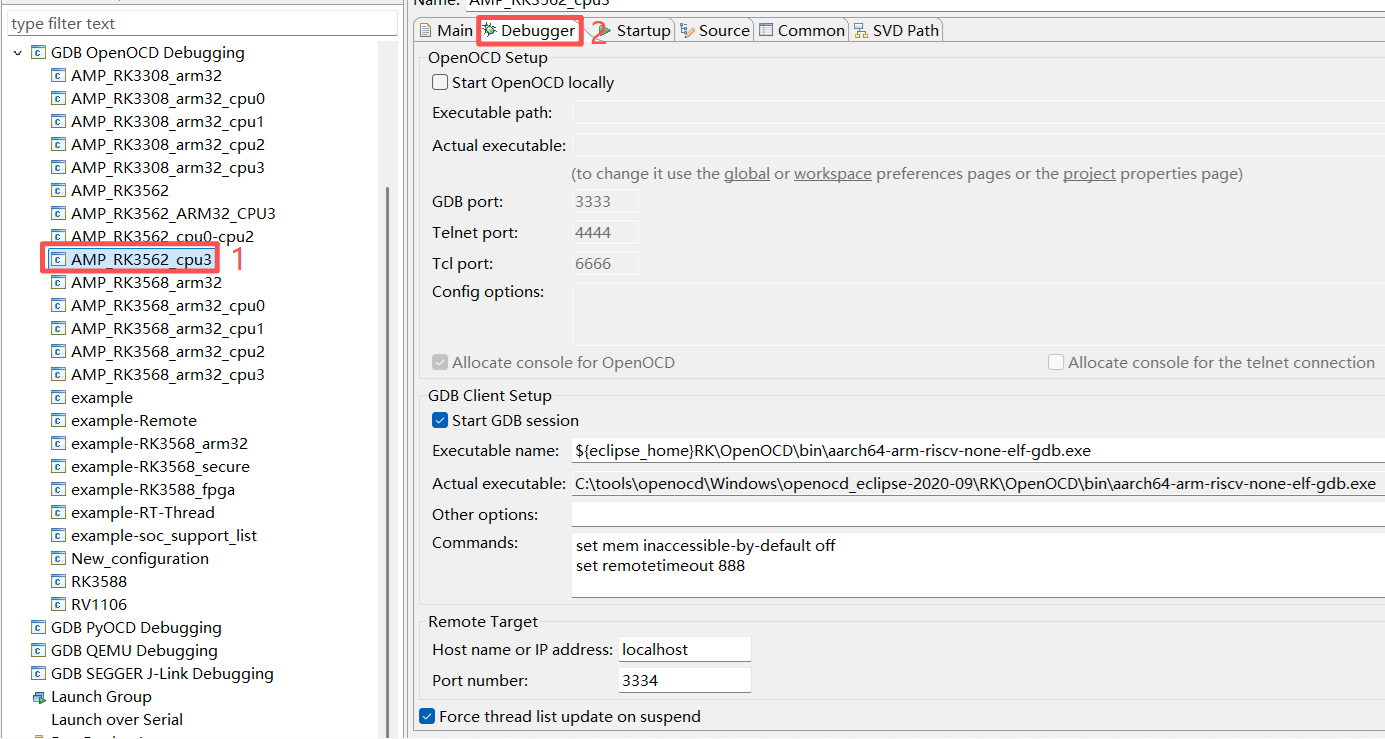Screen dimensions: 1385x739
Task: Click the GDB SEGGER J-Link Debugging icon
Action: tap(39, 674)
